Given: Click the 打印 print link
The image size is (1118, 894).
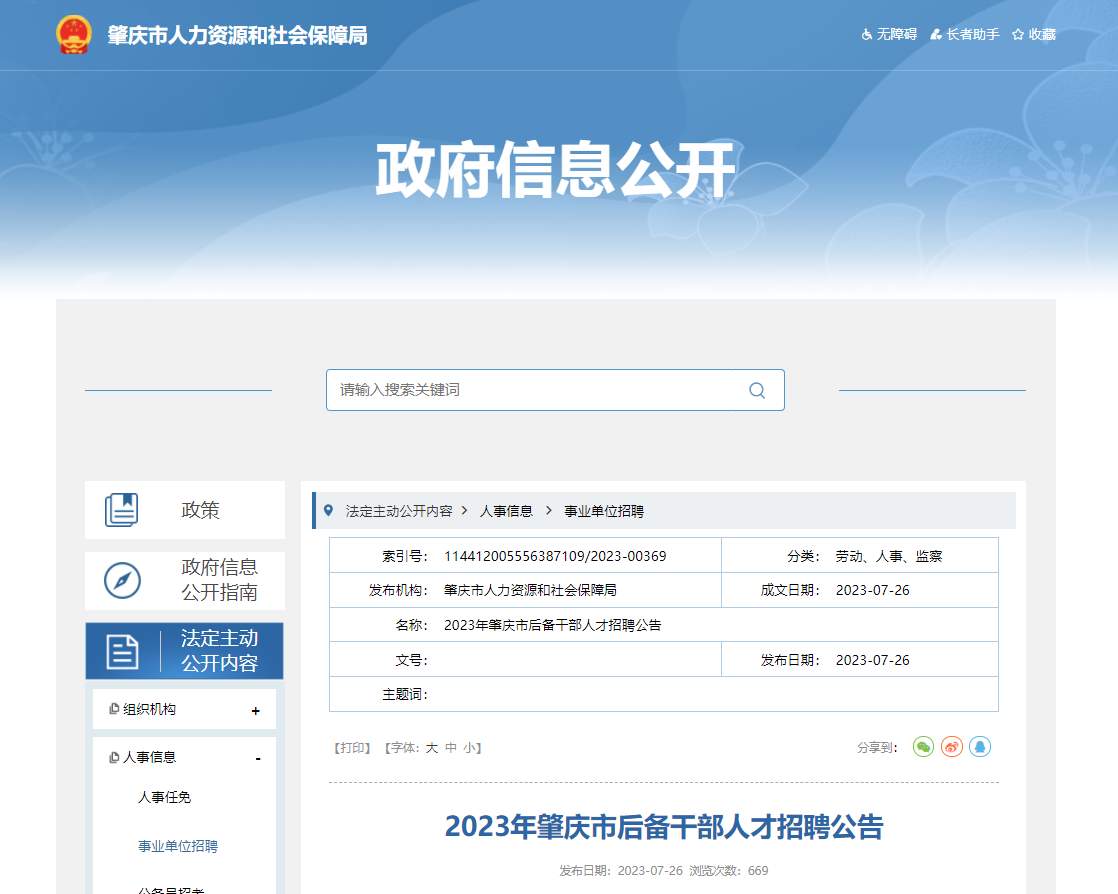Looking at the screenshot, I should pyautogui.click(x=352, y=748).
